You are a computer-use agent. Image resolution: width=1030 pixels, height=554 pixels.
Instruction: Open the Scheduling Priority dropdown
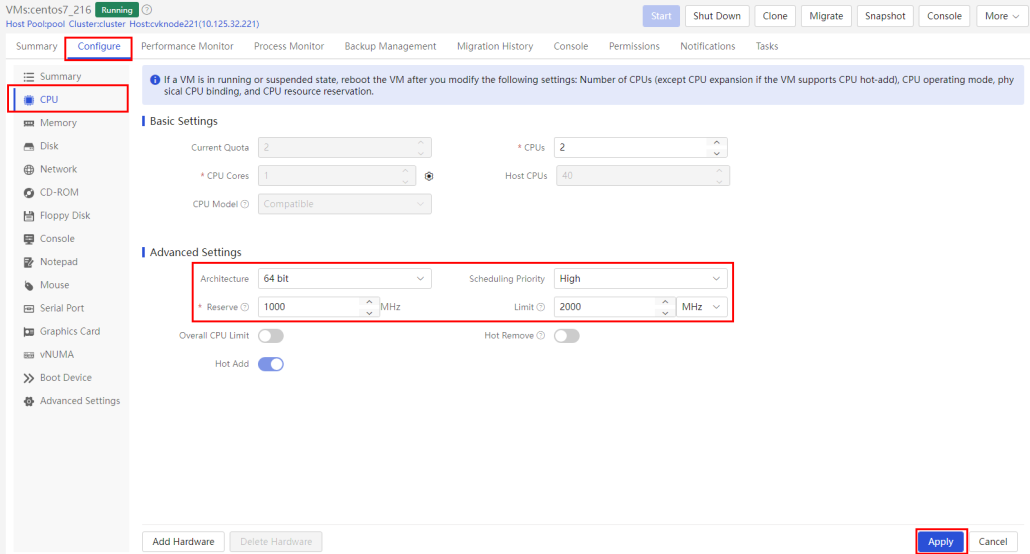[x=640, y=279]
